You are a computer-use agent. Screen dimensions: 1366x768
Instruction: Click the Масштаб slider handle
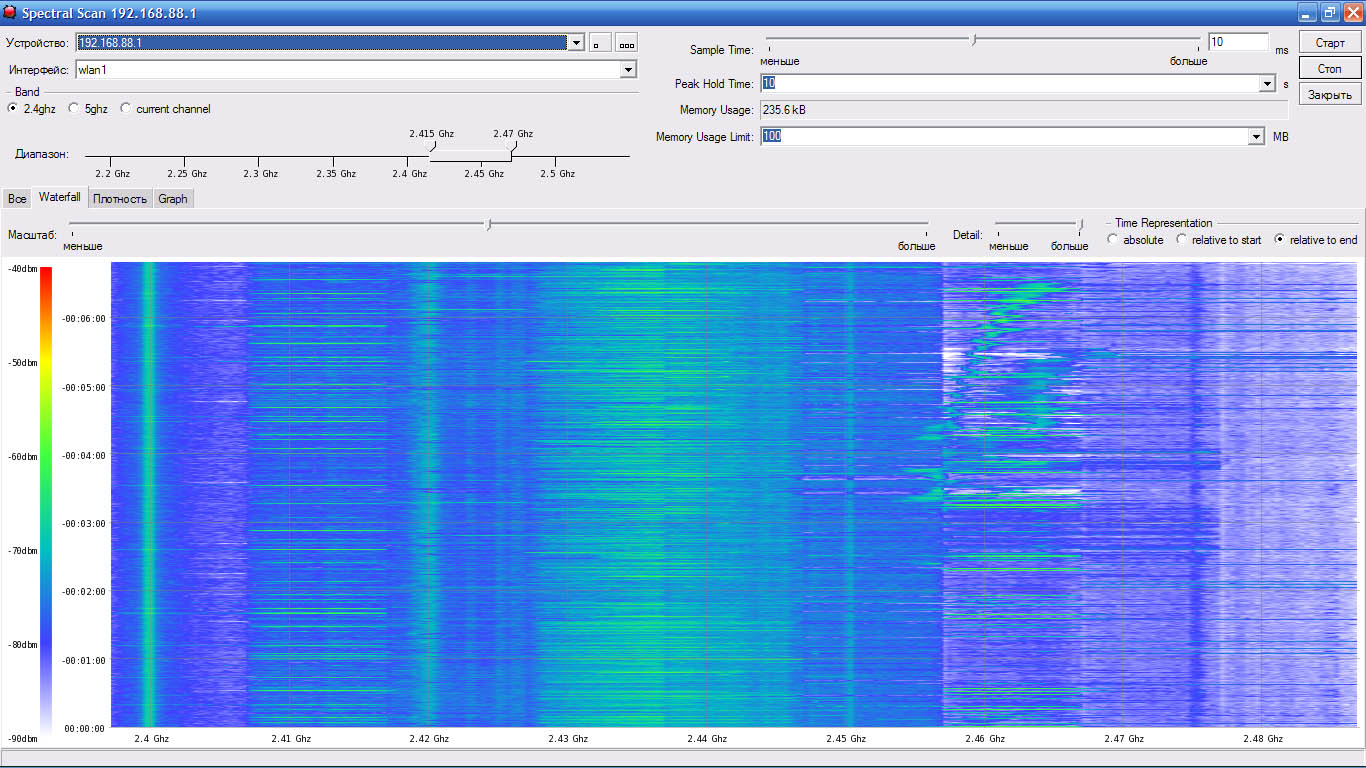click(x=488, y=225)
